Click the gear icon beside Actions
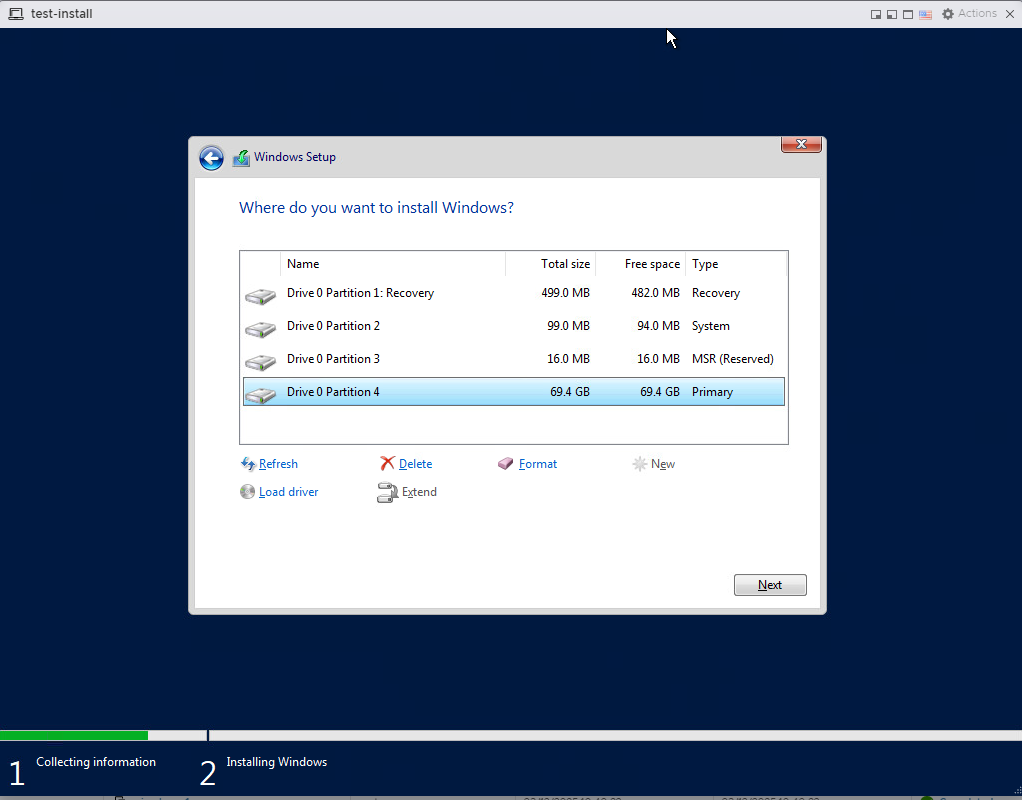Viewport: 1022px width, 800px height. click(x=948, y=14)
